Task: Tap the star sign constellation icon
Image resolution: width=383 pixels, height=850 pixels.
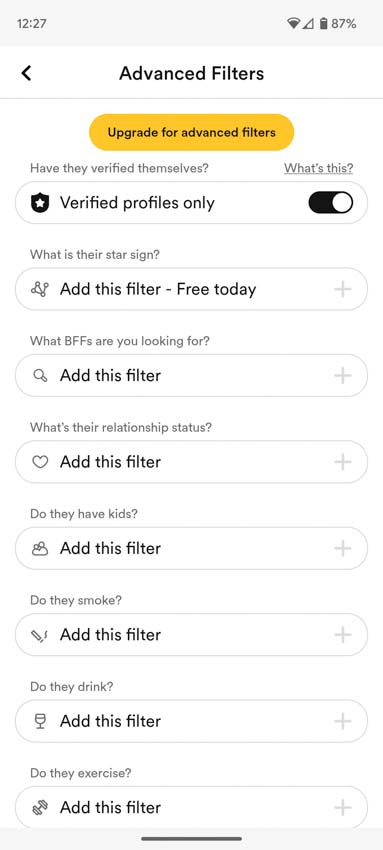Action: tap(40, 289)
